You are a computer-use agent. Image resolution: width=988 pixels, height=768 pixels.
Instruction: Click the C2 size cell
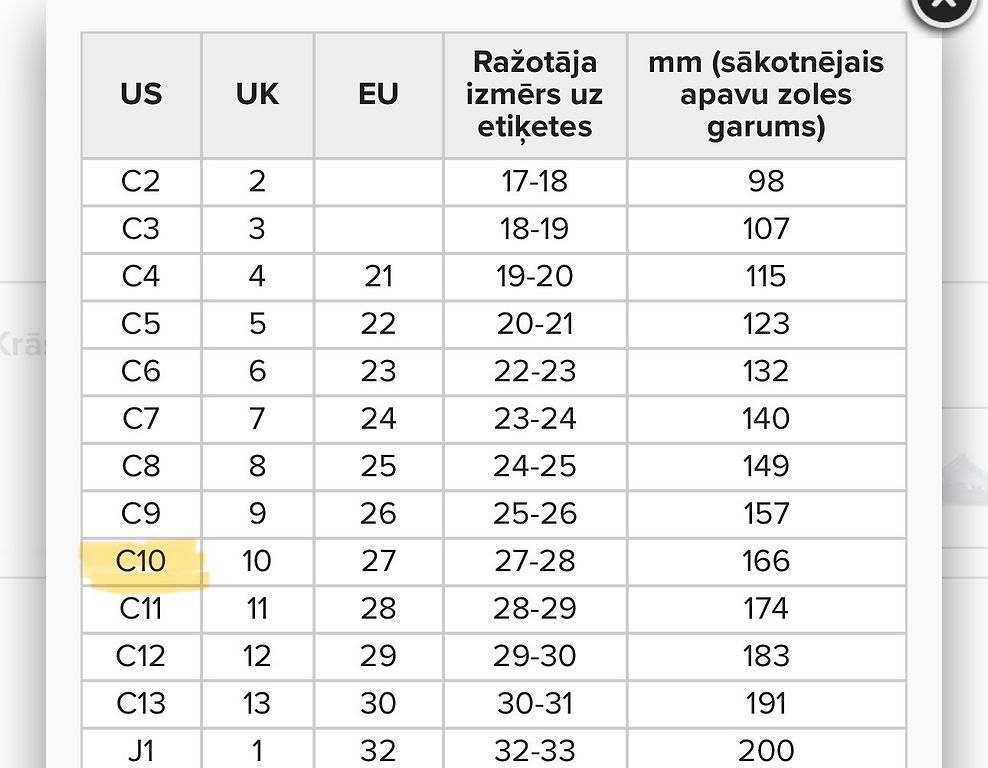pos(141,182)
